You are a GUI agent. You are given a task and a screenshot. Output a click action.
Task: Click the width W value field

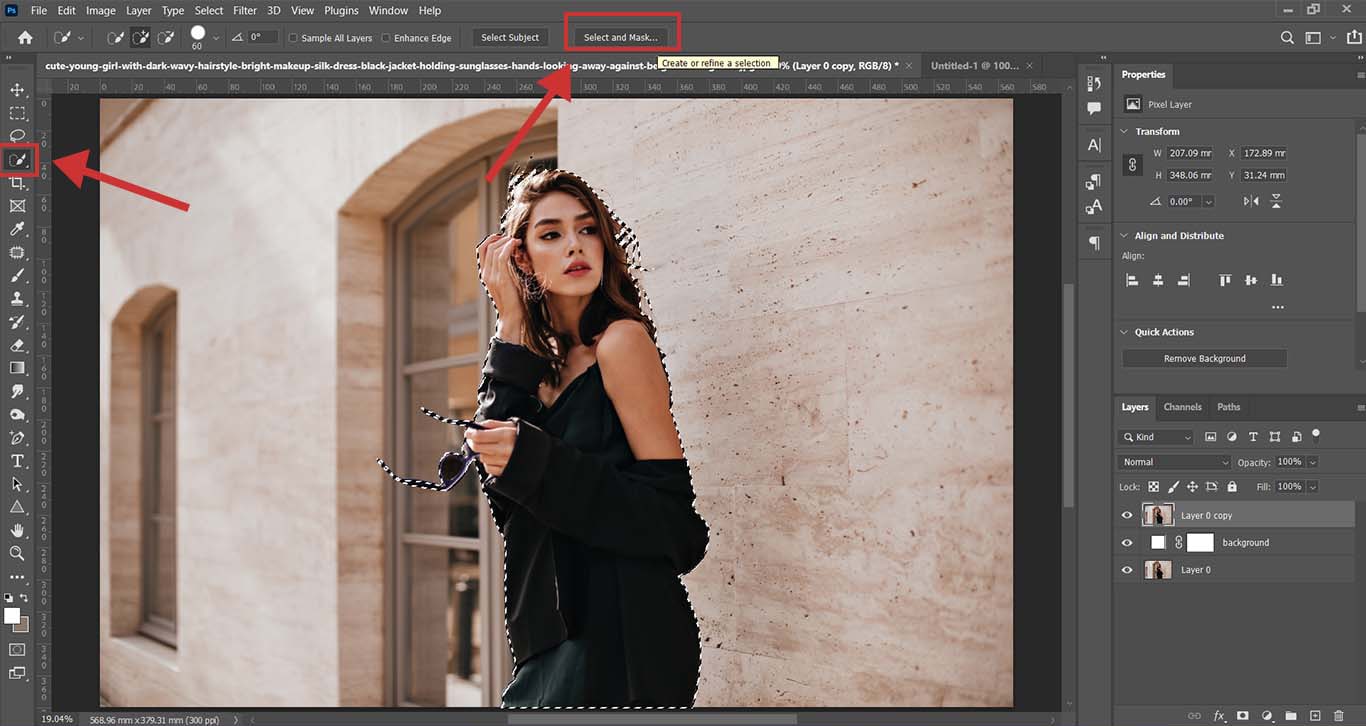1189,153
